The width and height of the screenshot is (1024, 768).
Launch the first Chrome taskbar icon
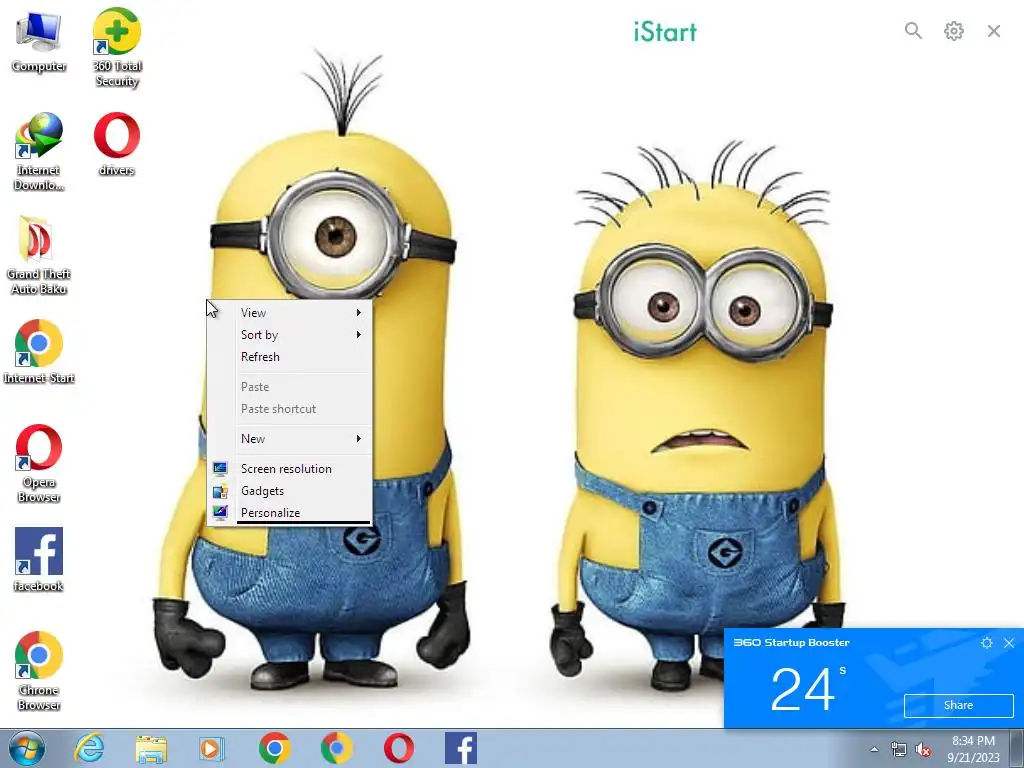click(x=274, y=748)
